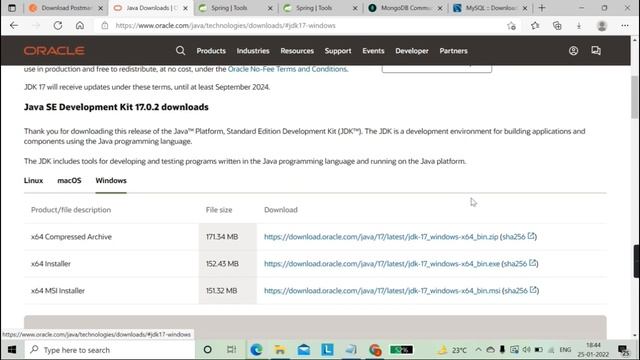Select the x64 MSI Installer row label

58,291
